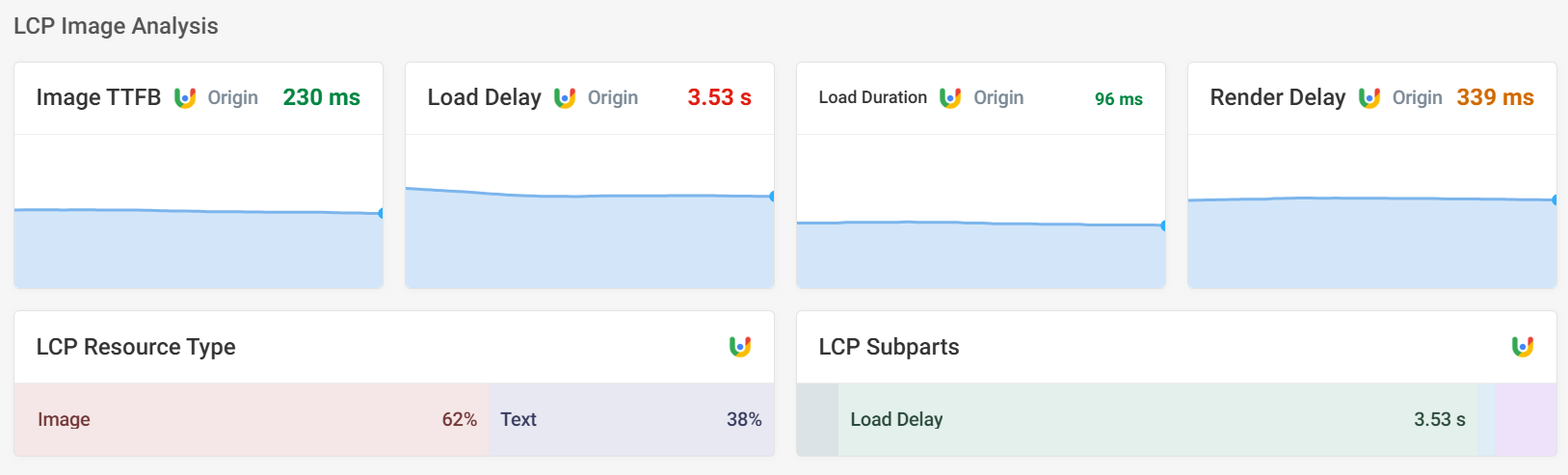Open the Load Delay card title
This screenshot has height=475, width=1568.
pos(484,97)
